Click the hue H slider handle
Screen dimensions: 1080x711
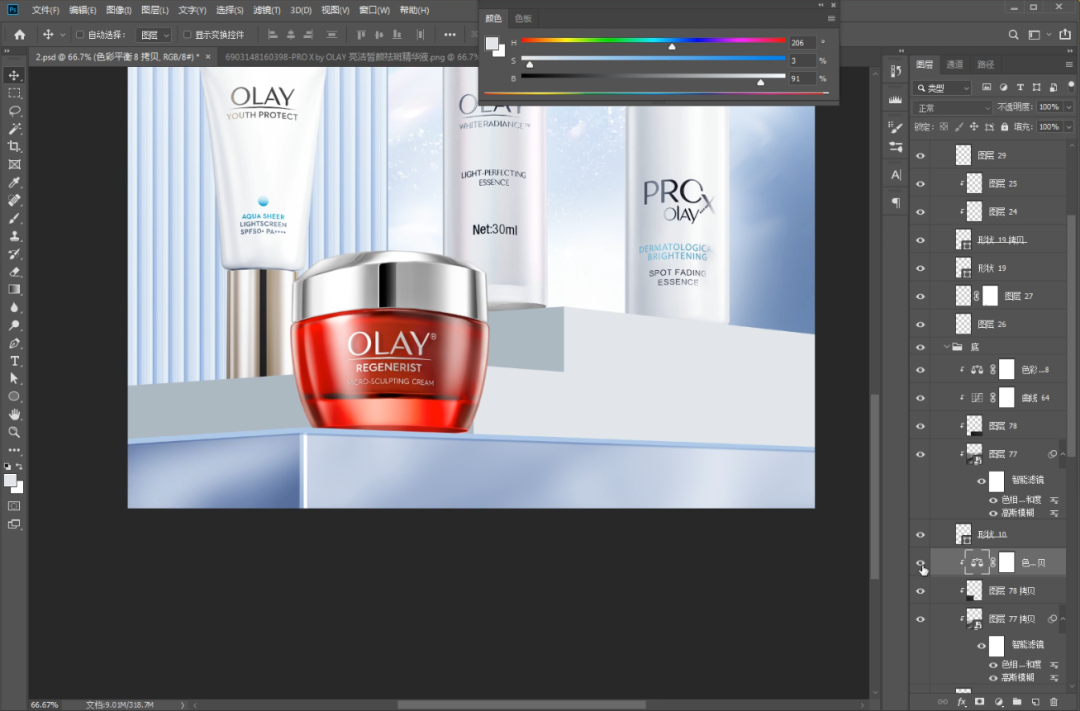tap(672, 46)
